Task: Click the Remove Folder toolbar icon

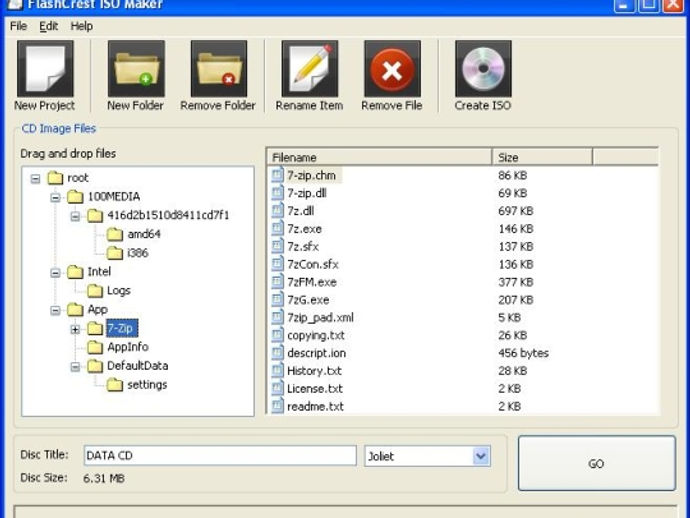Action: coord(219,69)
